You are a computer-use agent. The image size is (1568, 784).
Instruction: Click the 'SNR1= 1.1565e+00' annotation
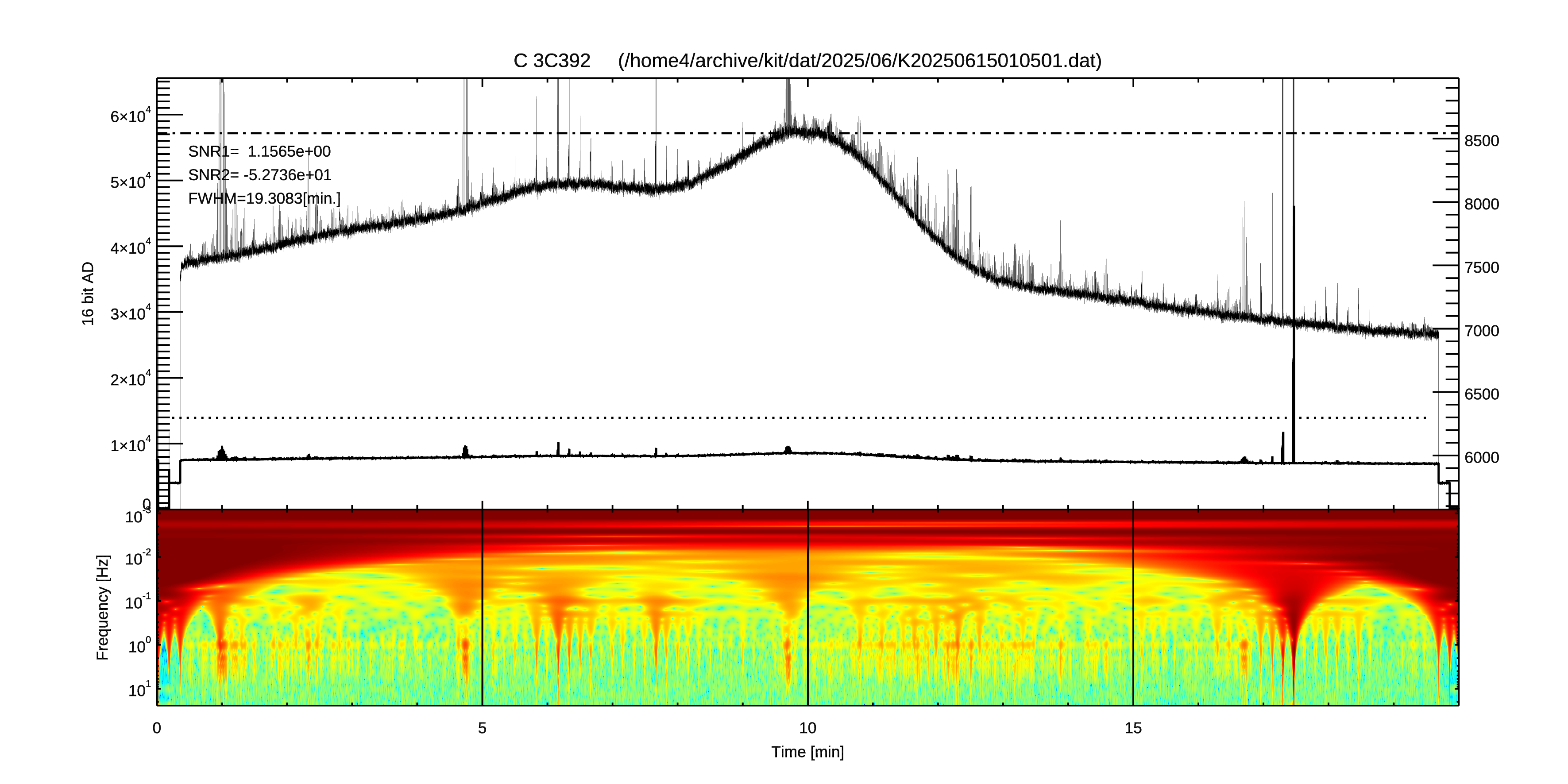(x=259, y=151)
